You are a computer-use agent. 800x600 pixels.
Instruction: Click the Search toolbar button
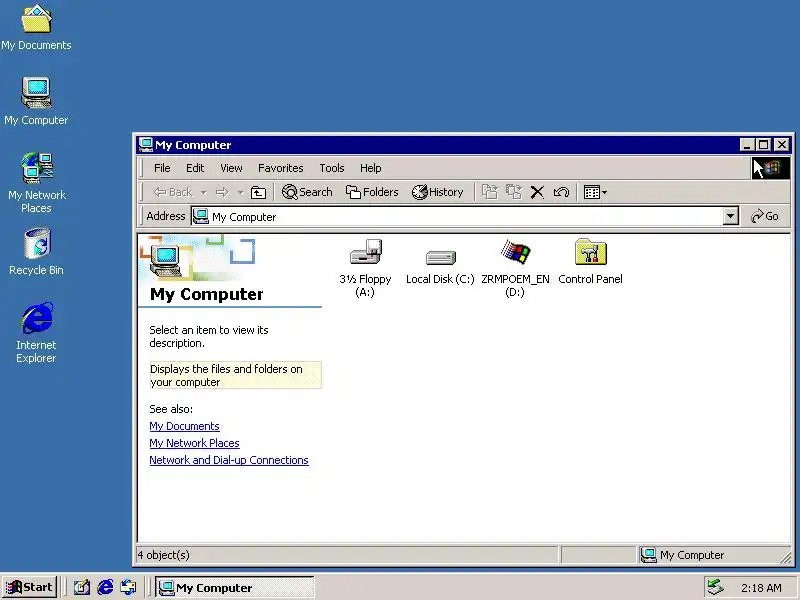(307, 192)
